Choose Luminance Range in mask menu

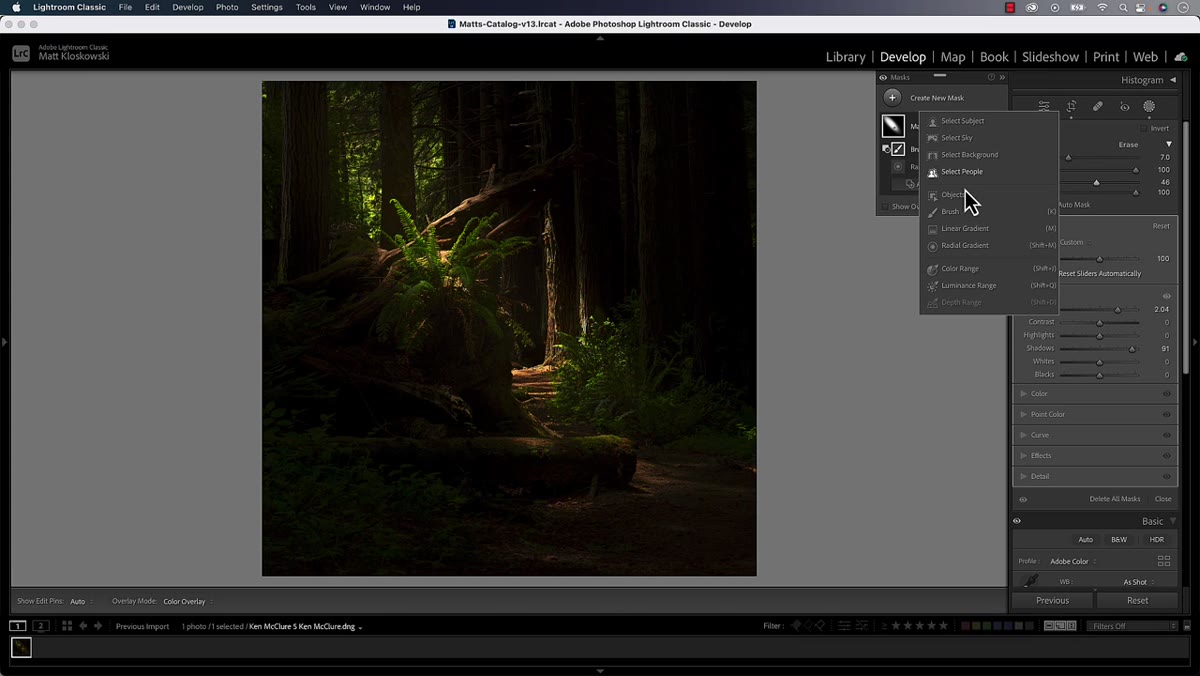coord(989,286)
